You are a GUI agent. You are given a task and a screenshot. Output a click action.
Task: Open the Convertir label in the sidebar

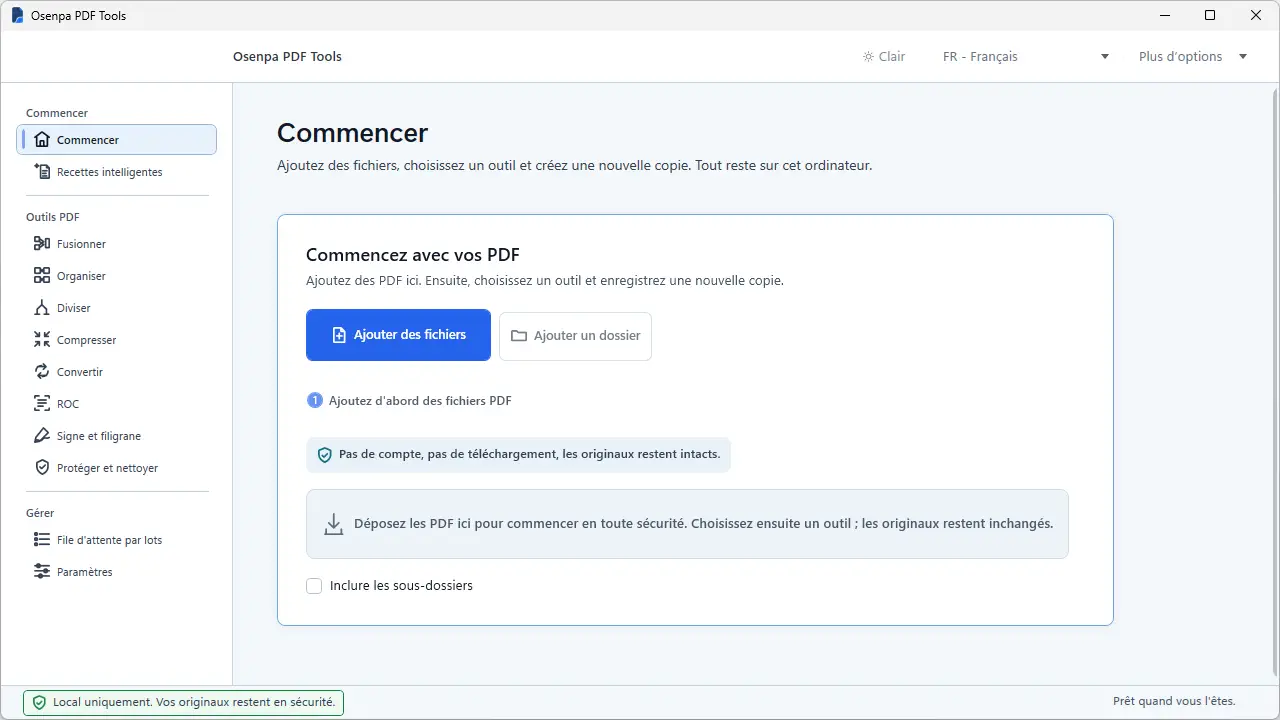(80, 372)
